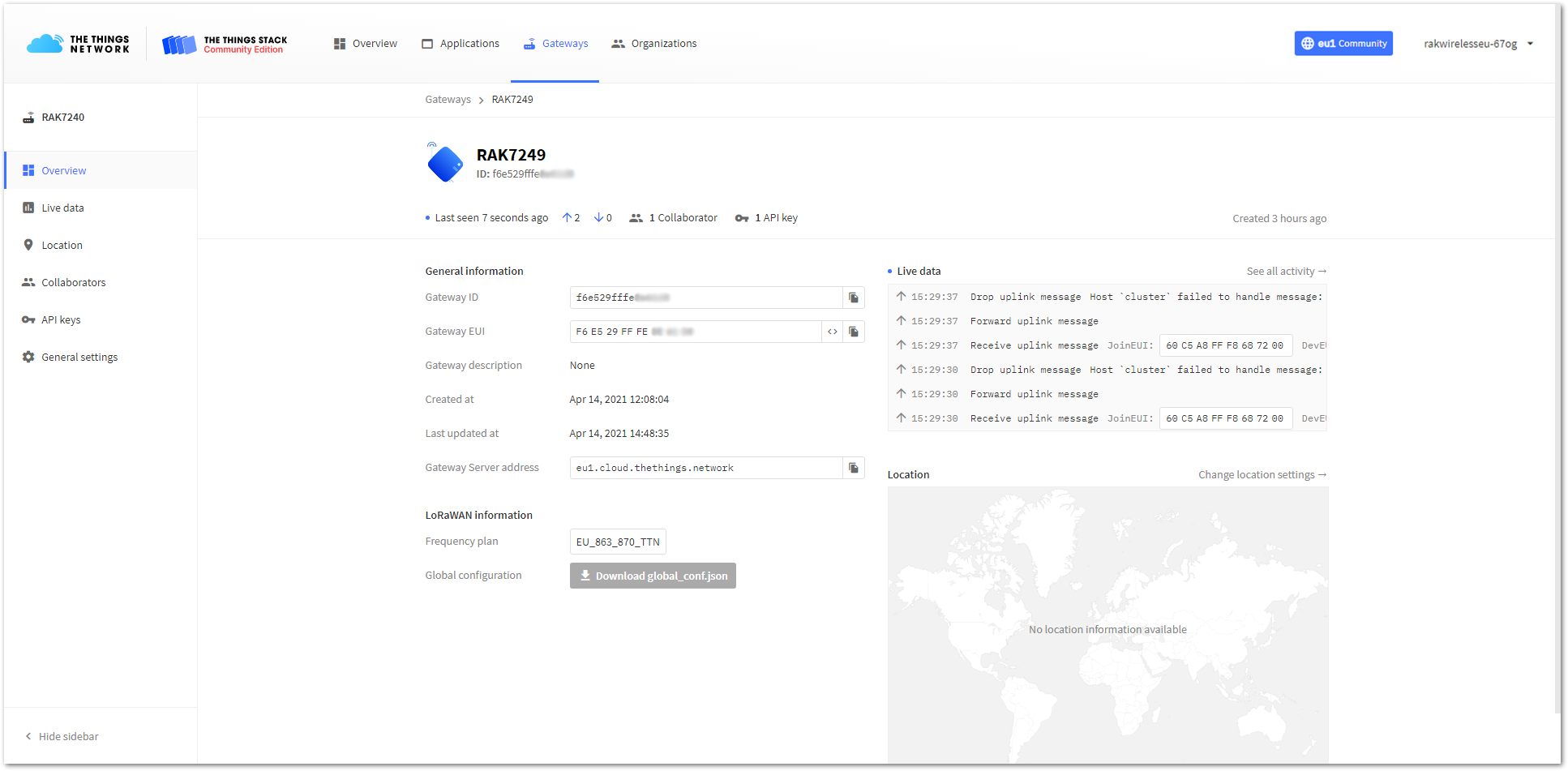Copy the Gateway EUI value
Viewport: 1568px width, 771px height.
(x=854, y=332)
